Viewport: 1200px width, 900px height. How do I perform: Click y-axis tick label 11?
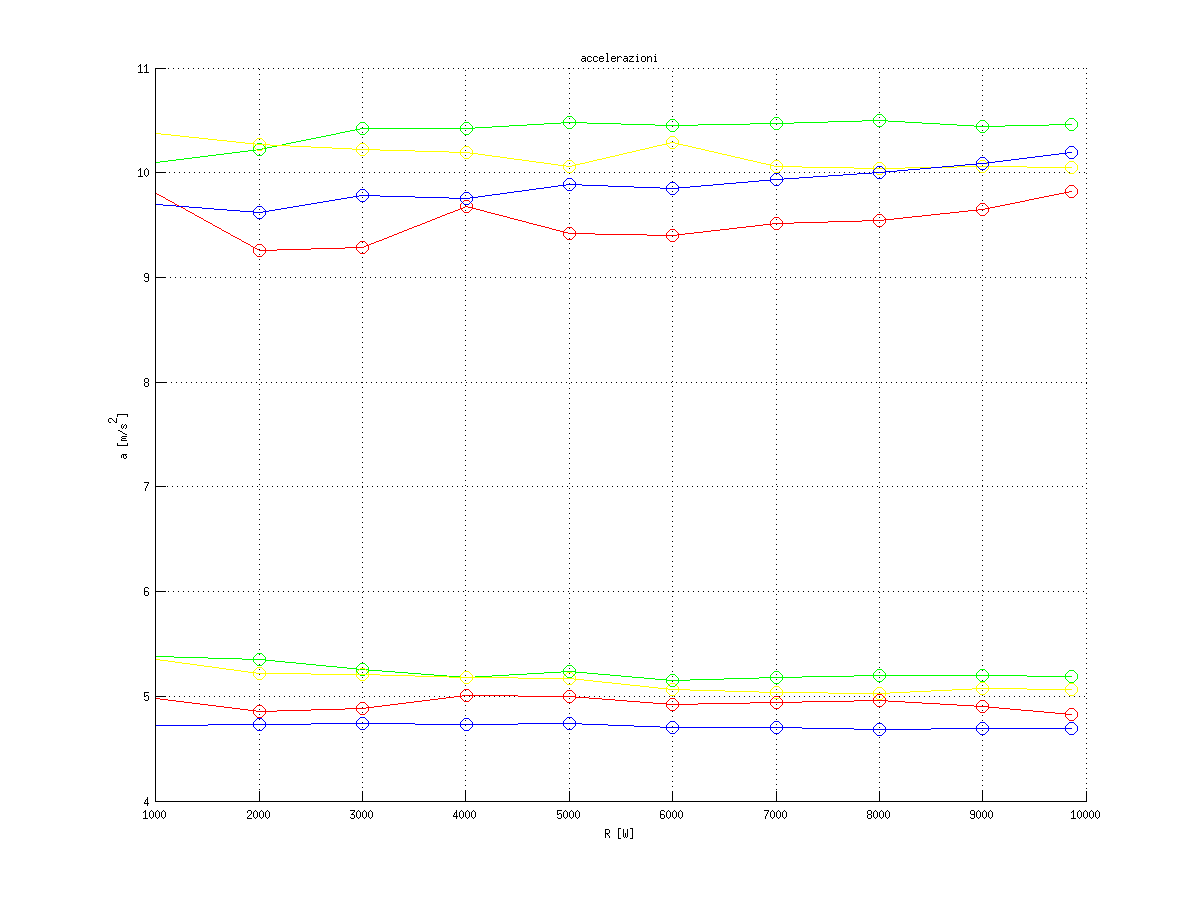tap(143, 69)
